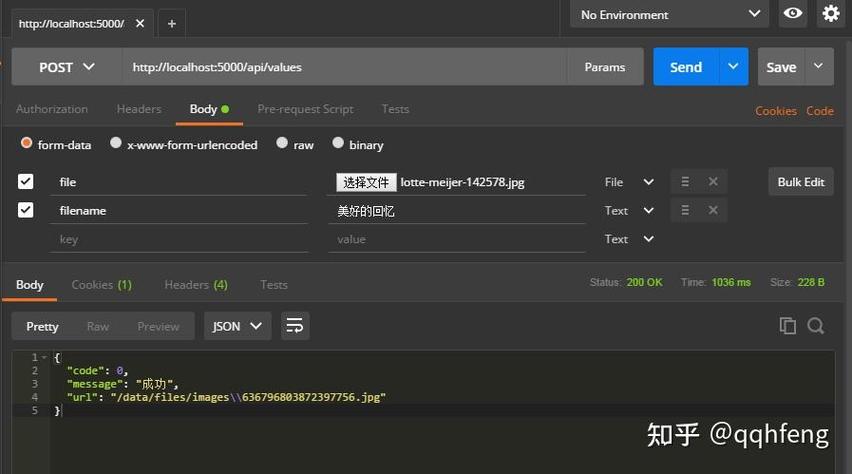852x474 pixels.
Task: Click the 选择文件 choose file button
Action: 366,182
